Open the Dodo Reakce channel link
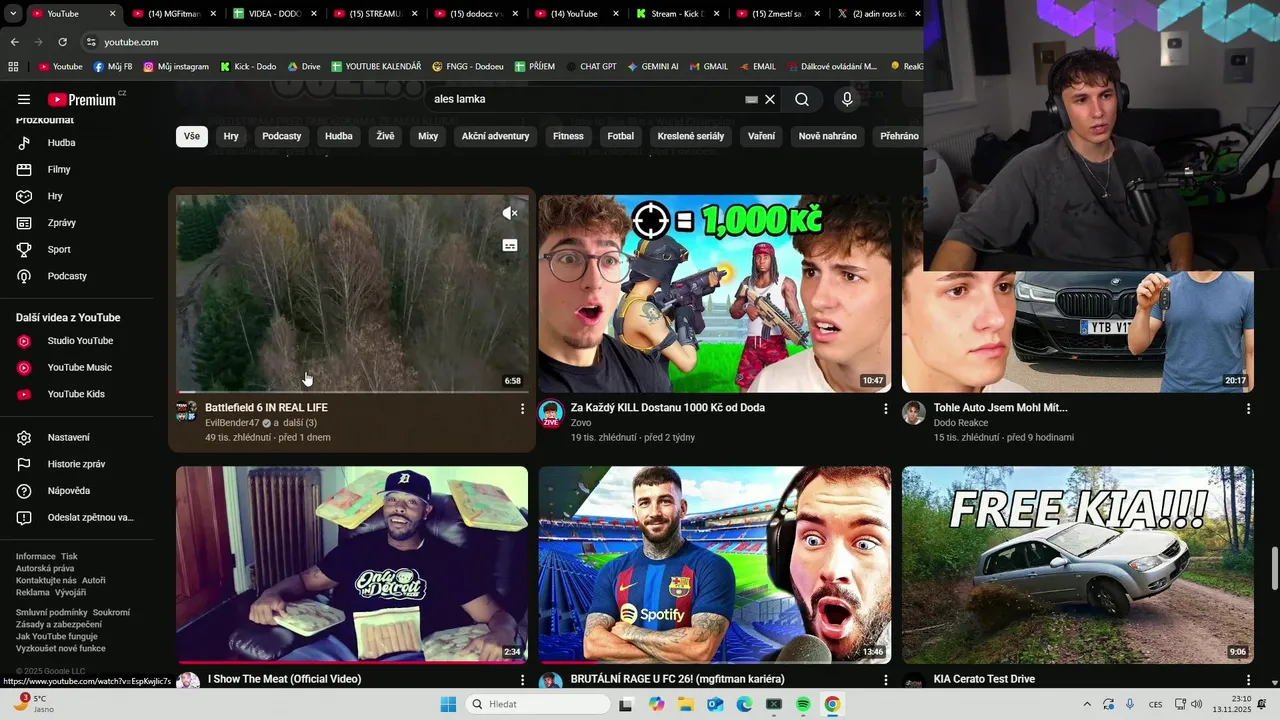Image resolution: width=1280 pixels, height=720 pixels. click(961, 423)
